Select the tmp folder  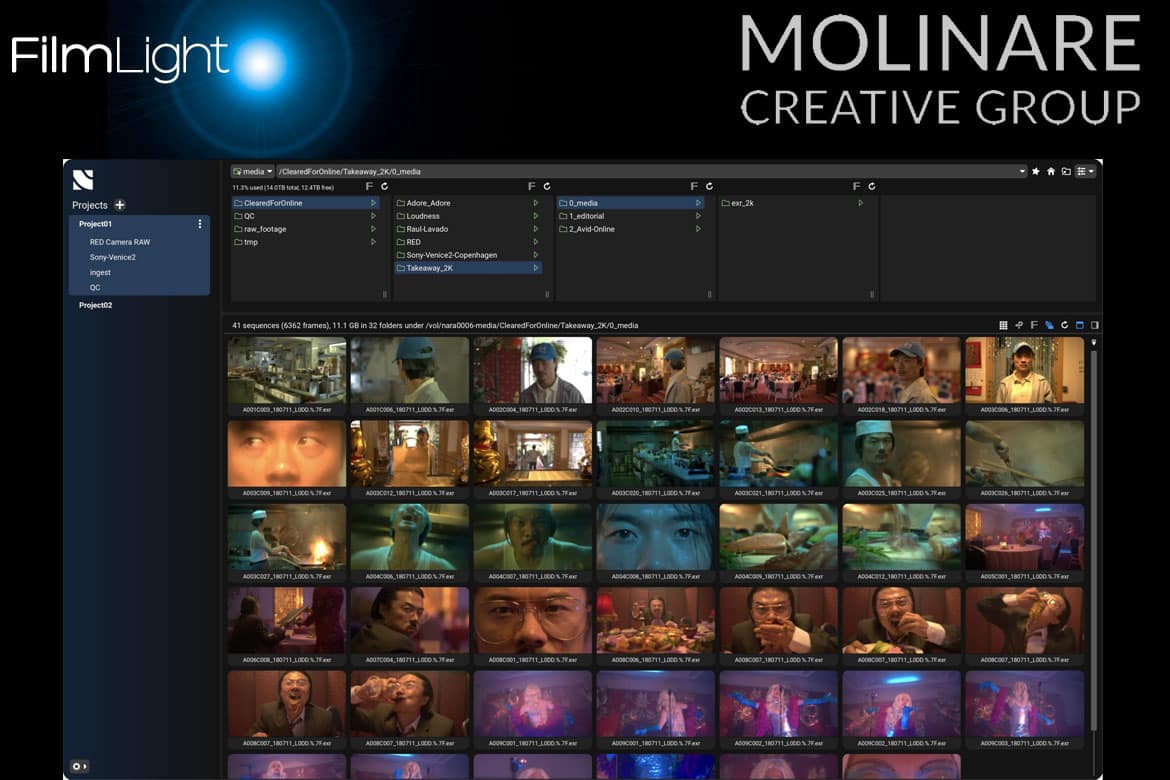[x=305, y=243]
